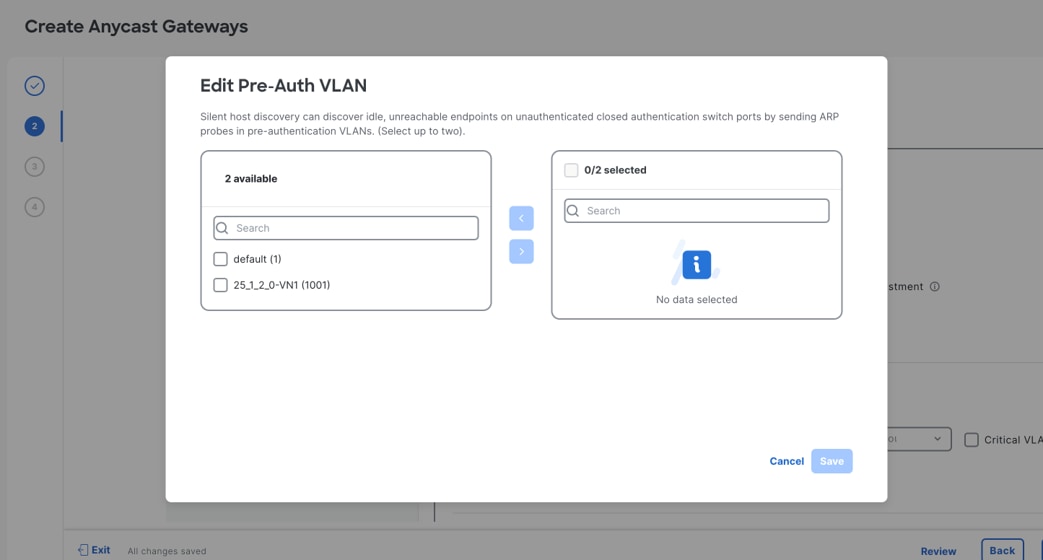Click magnifier icon in available search box

tap(223, 228)
